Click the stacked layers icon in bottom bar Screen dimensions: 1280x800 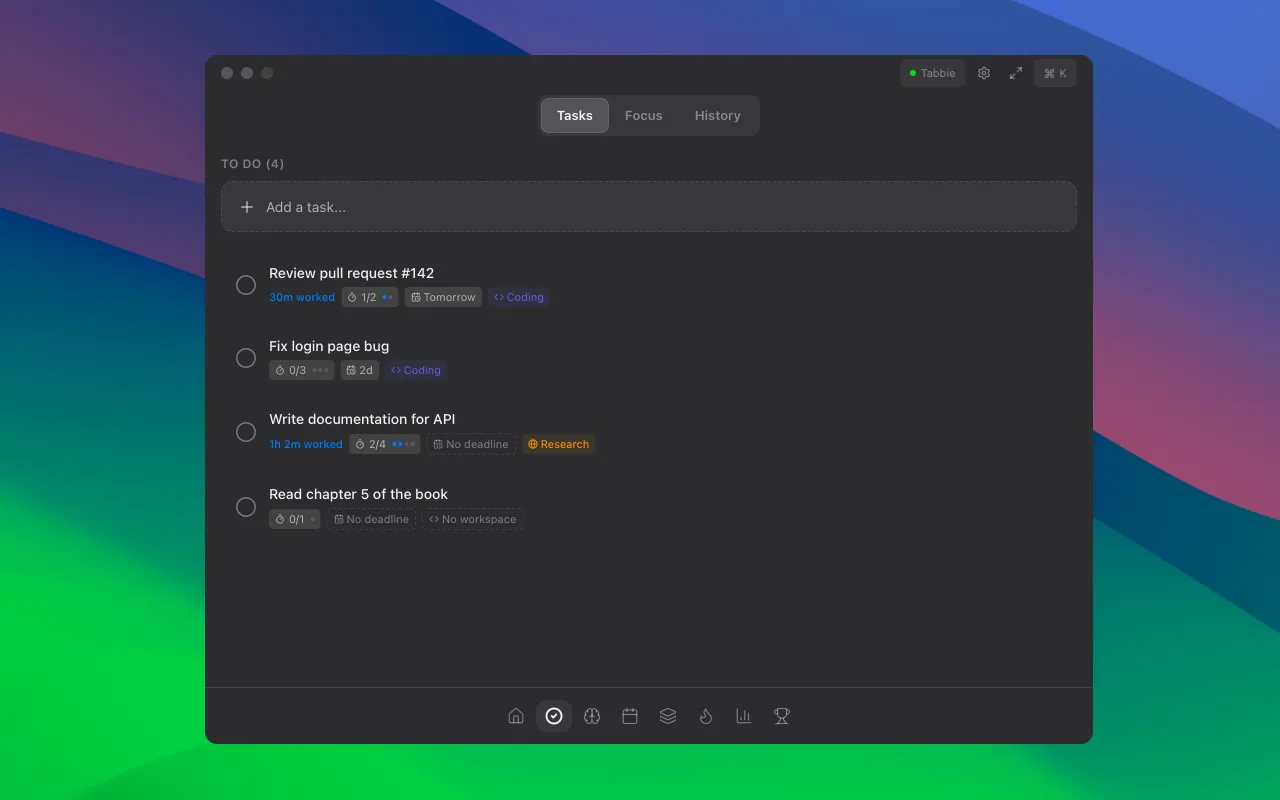click(668, 716)
